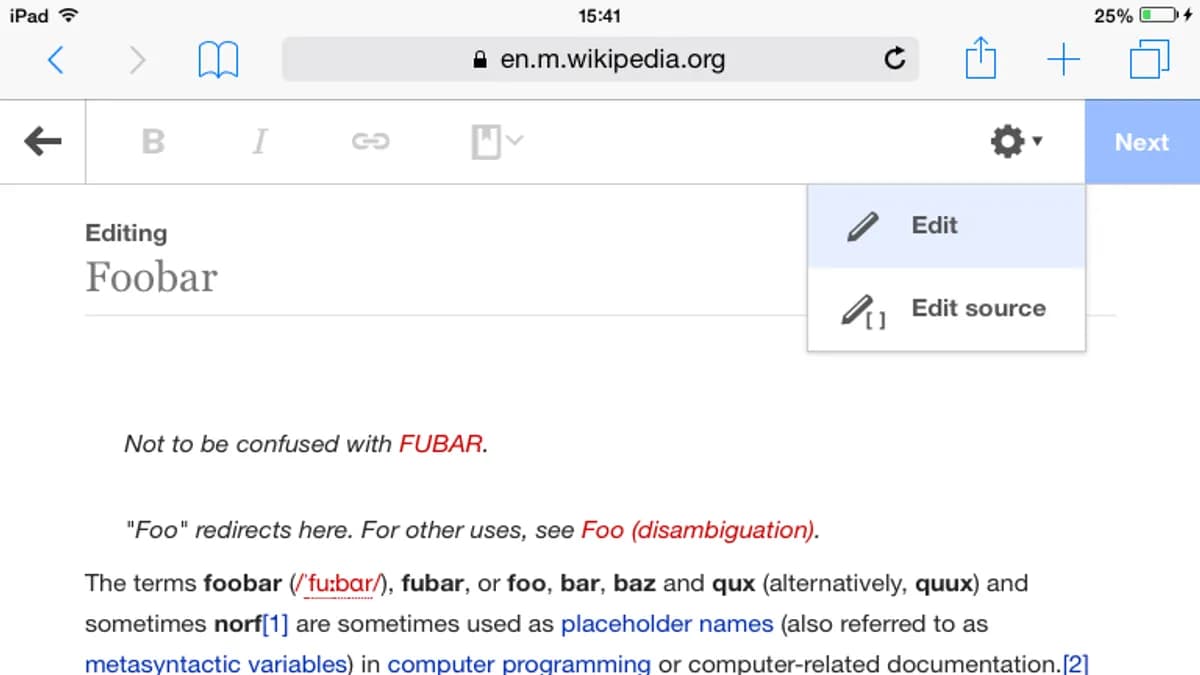Insert a link using chain icon
This screenshot has height=675, width=1200.
point(369,142)
